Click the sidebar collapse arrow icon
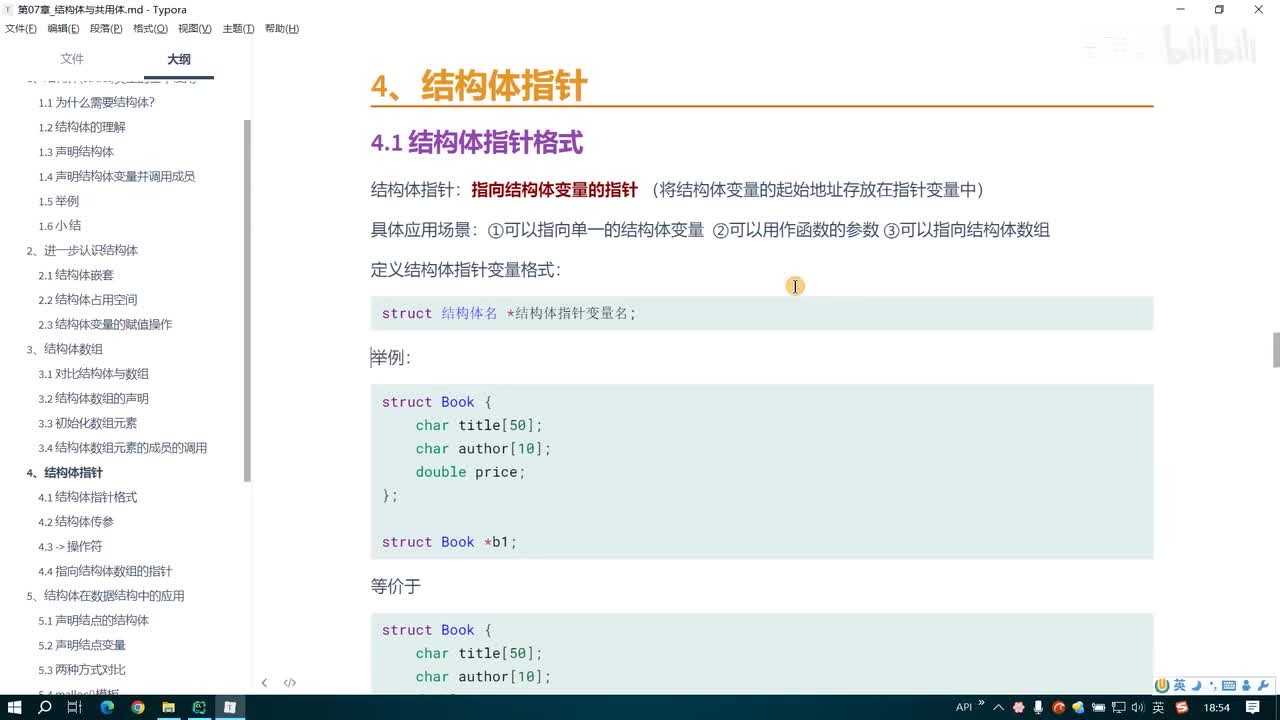1280x720 pixels. [x=264, y=683]
